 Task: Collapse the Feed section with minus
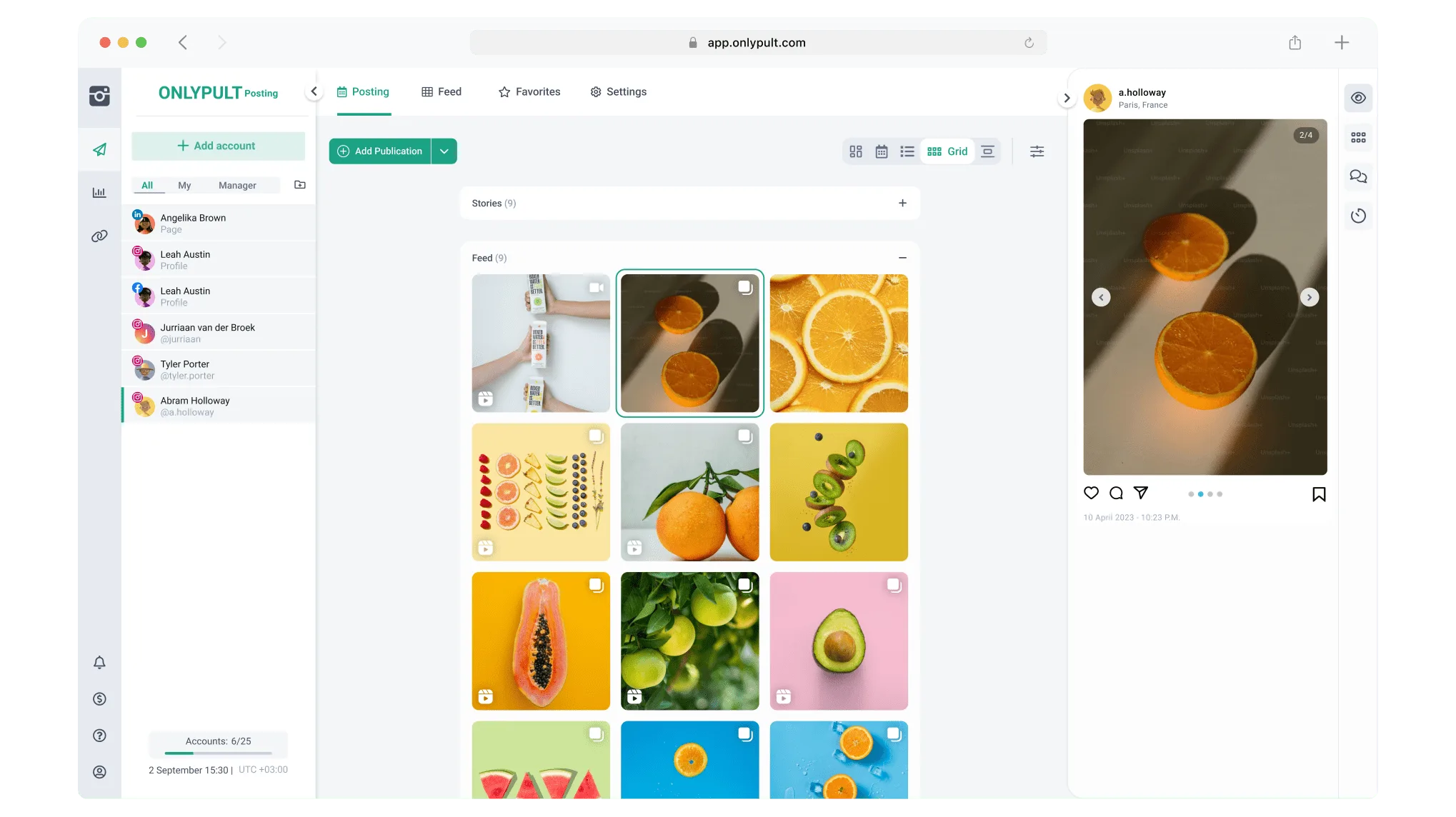(x=902, y=258)
